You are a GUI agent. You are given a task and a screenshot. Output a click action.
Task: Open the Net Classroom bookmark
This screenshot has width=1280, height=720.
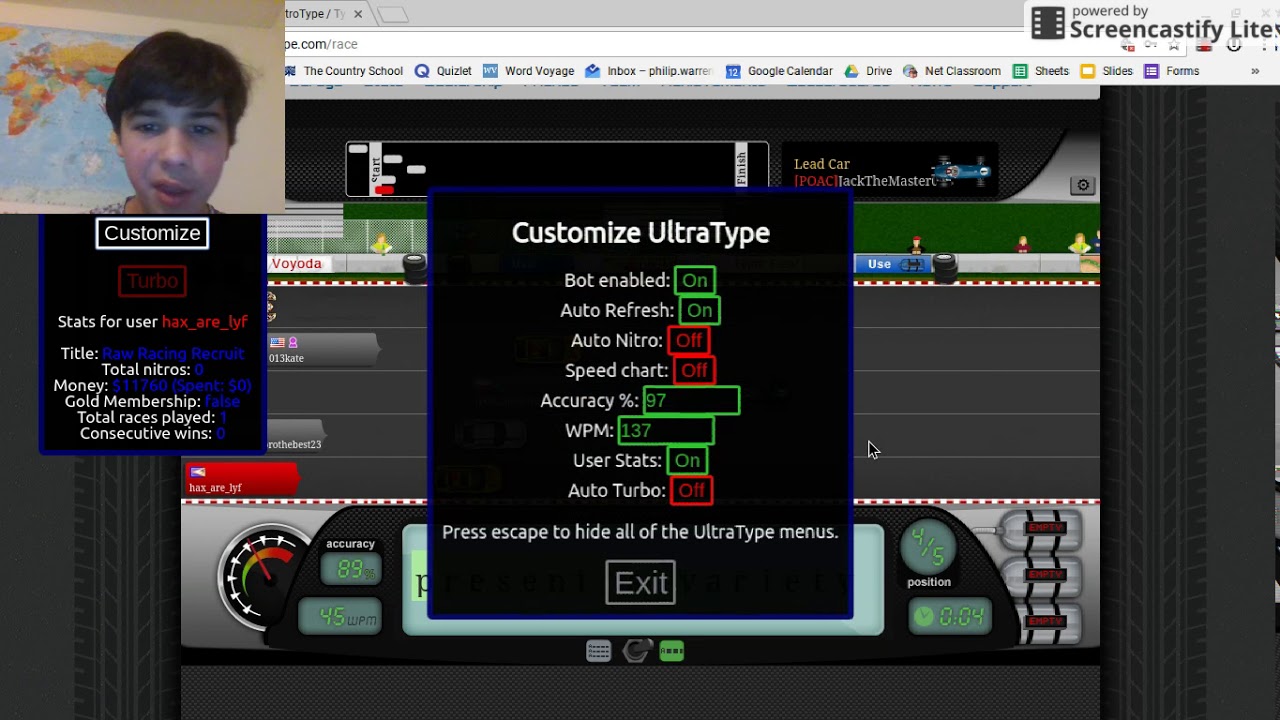tap(952, 71)
